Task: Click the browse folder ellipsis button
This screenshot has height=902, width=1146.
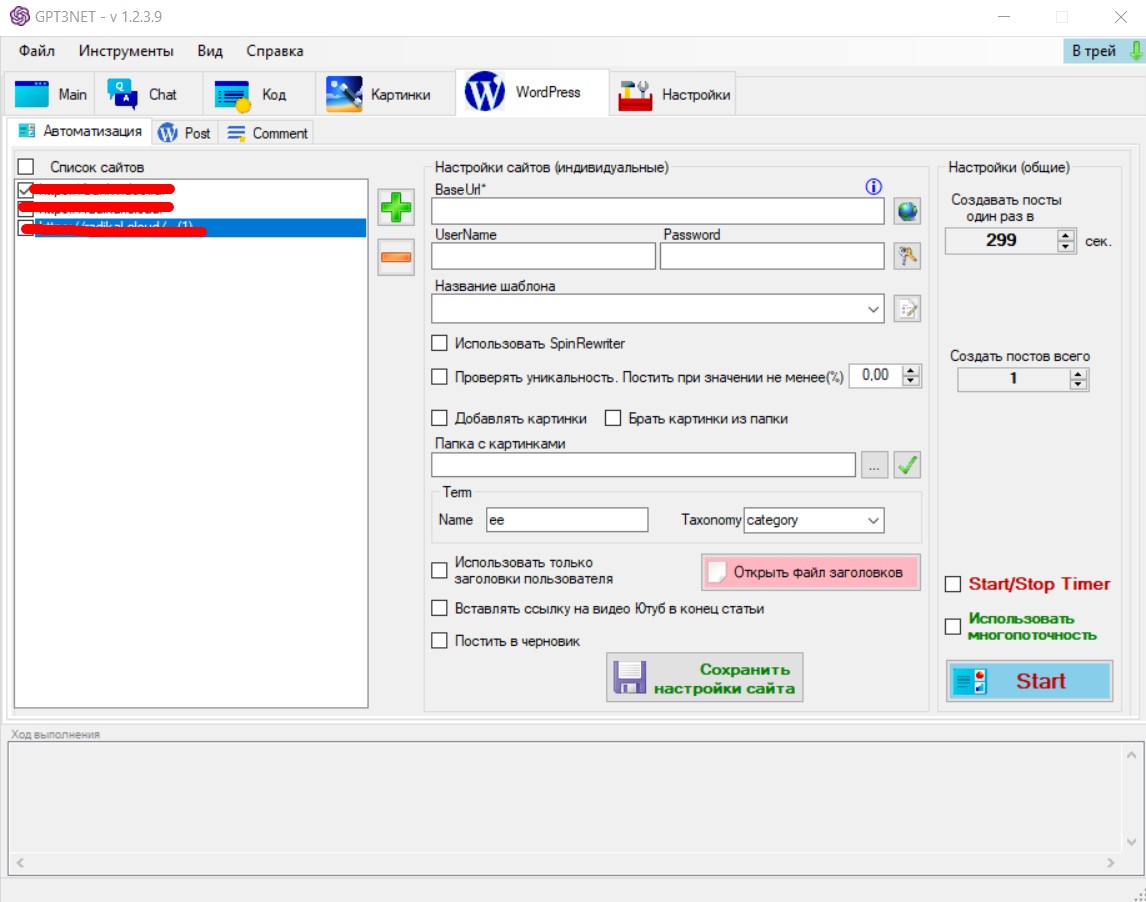Action: pyautogui.click(x=874, y=465)
